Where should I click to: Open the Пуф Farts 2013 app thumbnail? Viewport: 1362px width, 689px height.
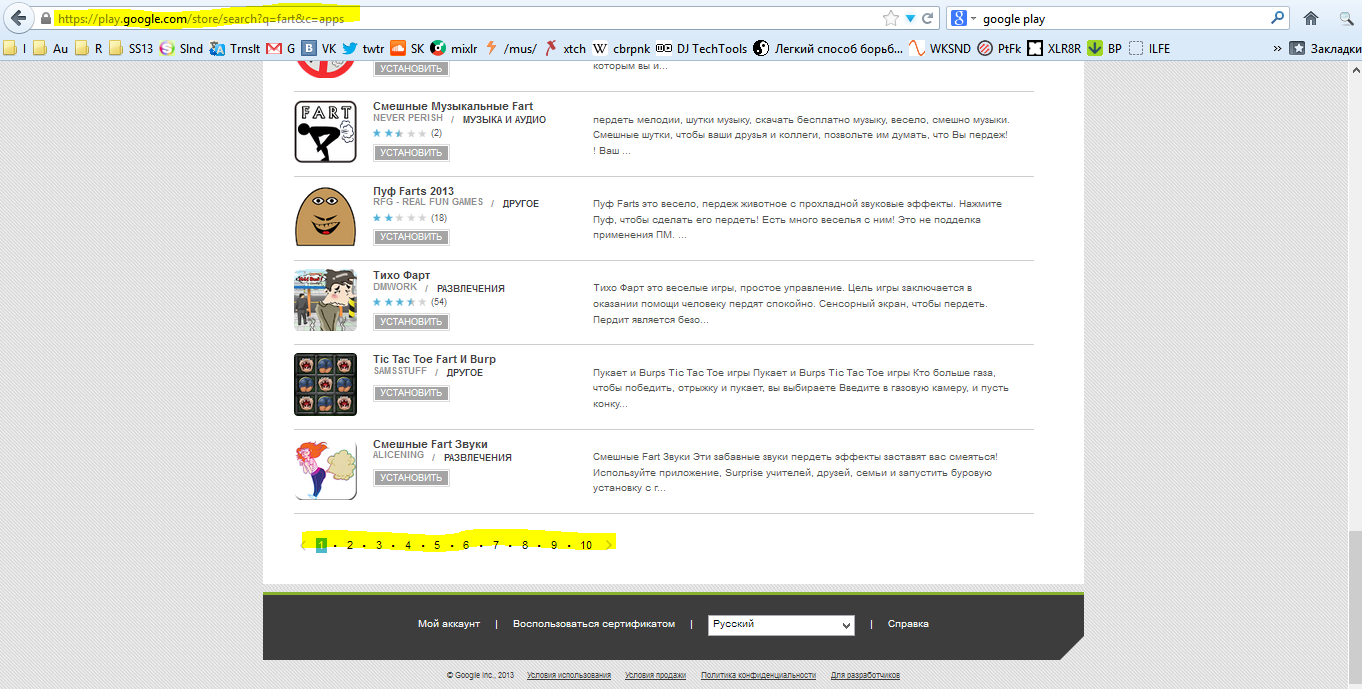click(x=325, y=215)
